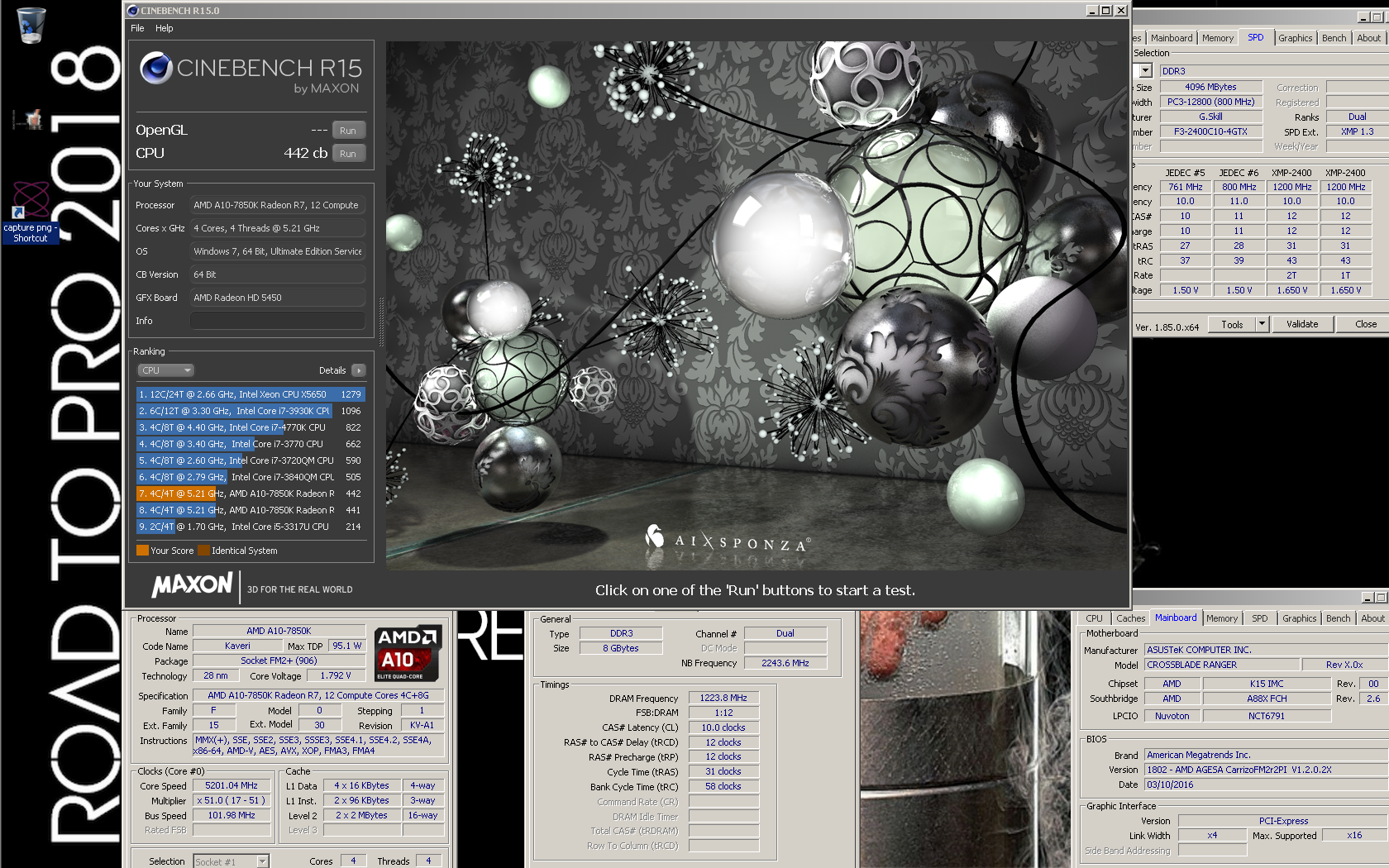Switch to CPU tab in bottom-right CPU-Z window

[1094, 618]
